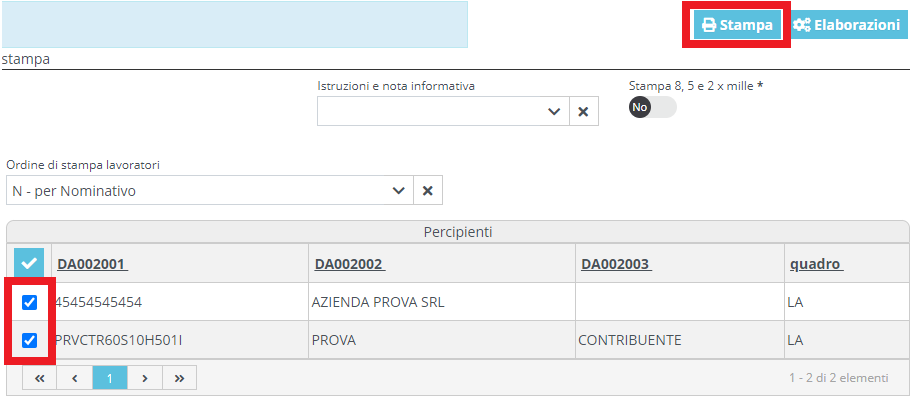This screenshot has height=398, width=912.
Task: Select the AZIENDA PROVA SRL cell
Action: (442, 302)
